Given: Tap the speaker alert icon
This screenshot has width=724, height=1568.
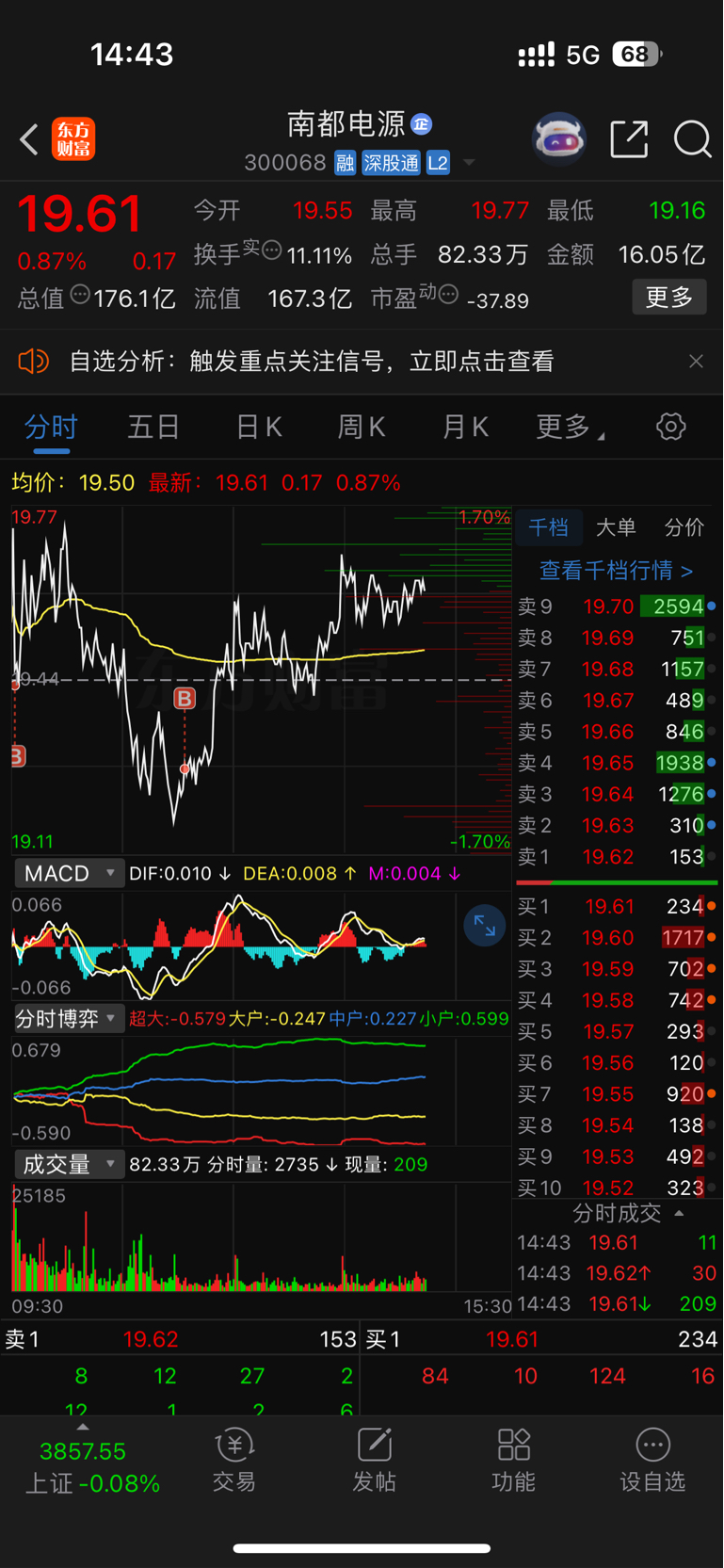Looking at the screenshot, I should coord(33,361).
